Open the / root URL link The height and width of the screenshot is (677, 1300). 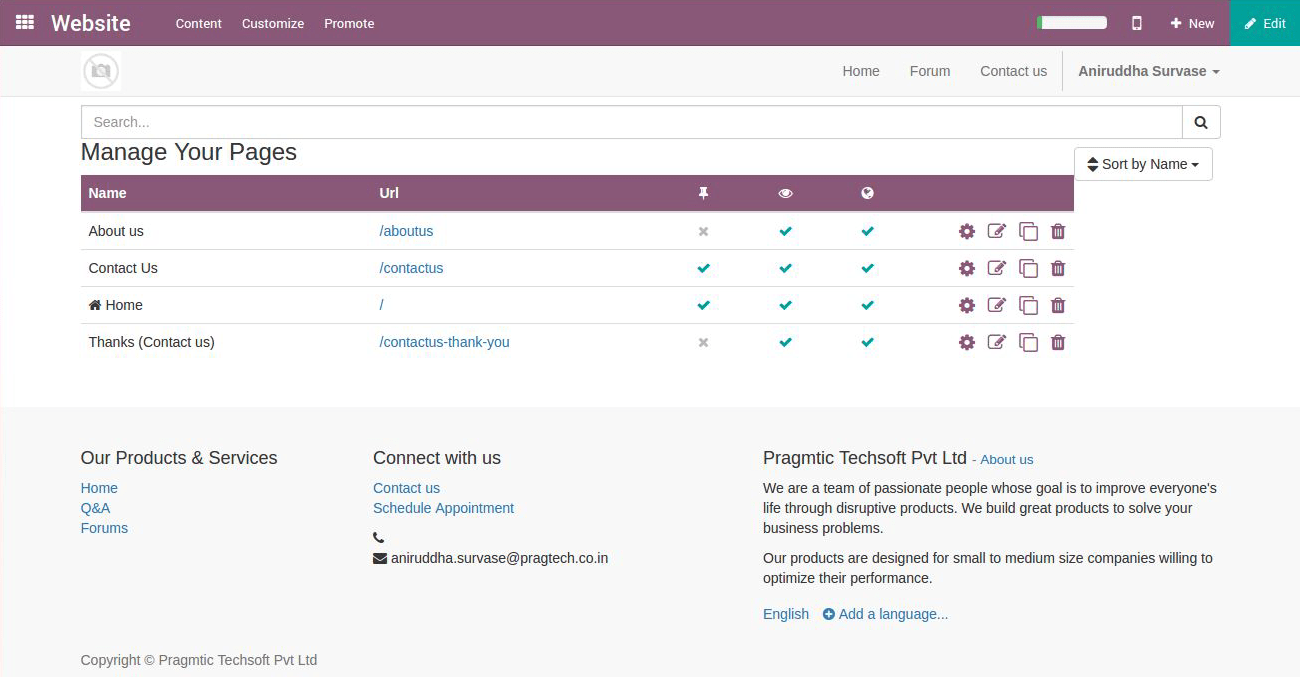pyautogui.click(x=382, y=305)
